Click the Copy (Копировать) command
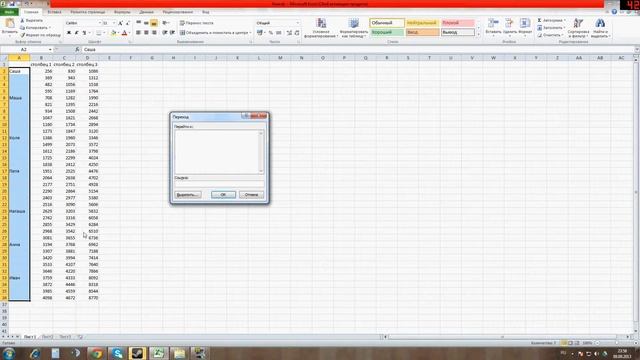 coord(35,28)
